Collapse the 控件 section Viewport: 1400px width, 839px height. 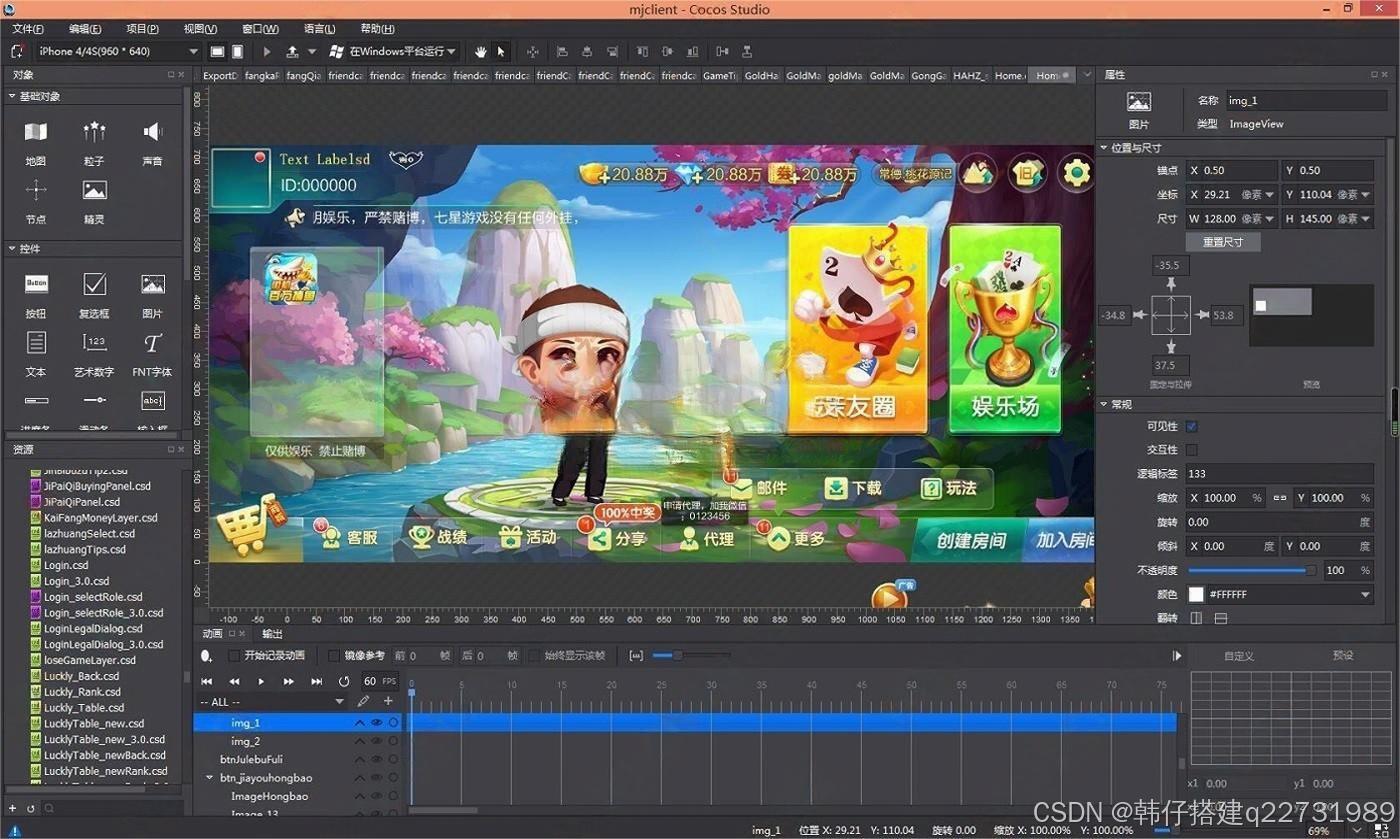coord(11,248)
